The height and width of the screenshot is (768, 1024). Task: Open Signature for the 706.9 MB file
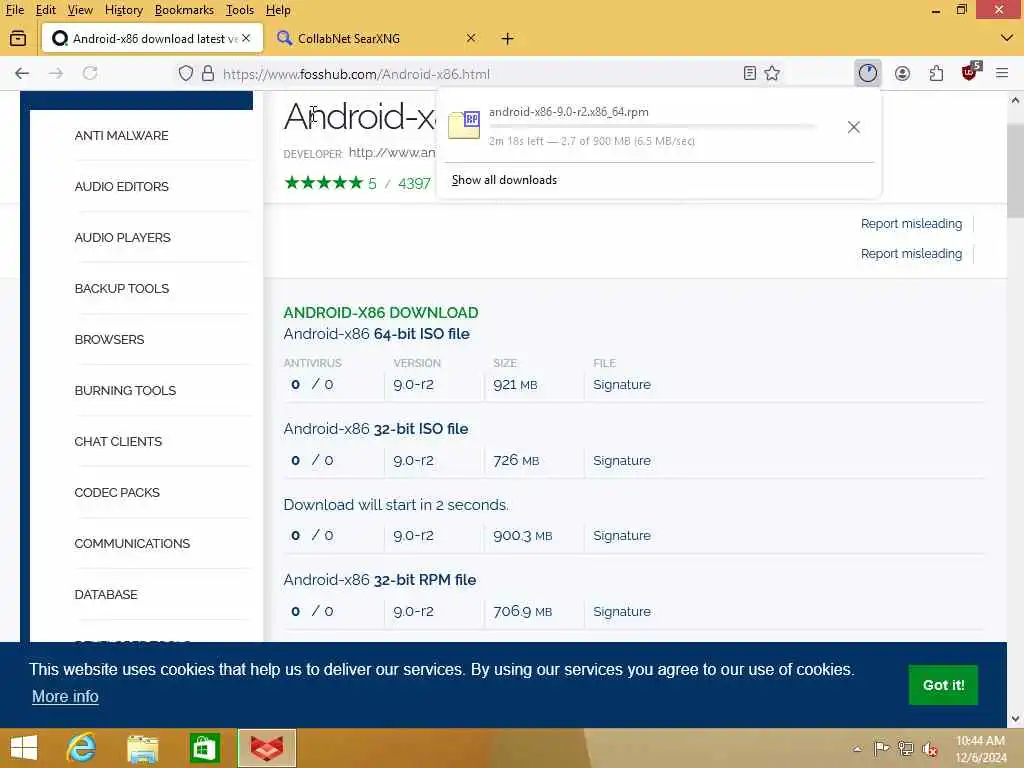(622, 611)
